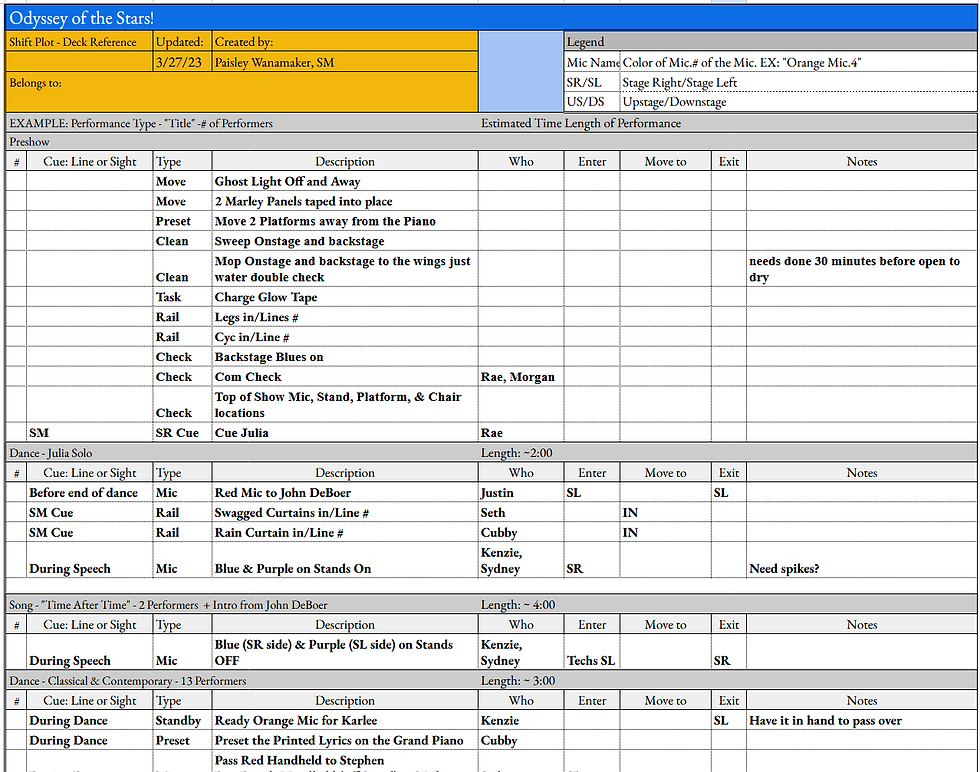The height and width of the screenshot is (772, 980).
Task: Select the "Move to" header in Preshow table
Action: click(x=665, y=161)
